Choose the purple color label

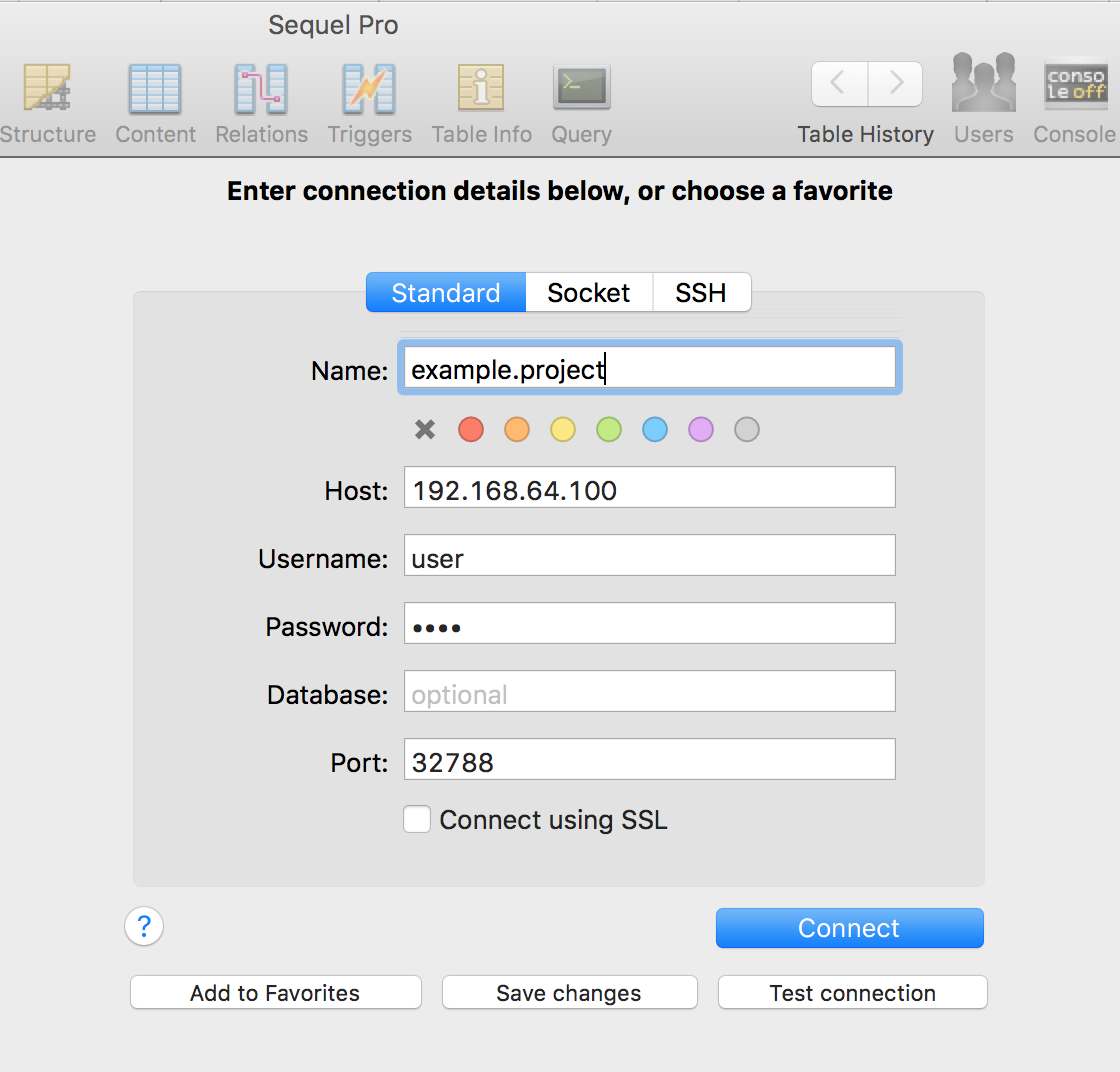pyautogui.click(x=701, y=429)
